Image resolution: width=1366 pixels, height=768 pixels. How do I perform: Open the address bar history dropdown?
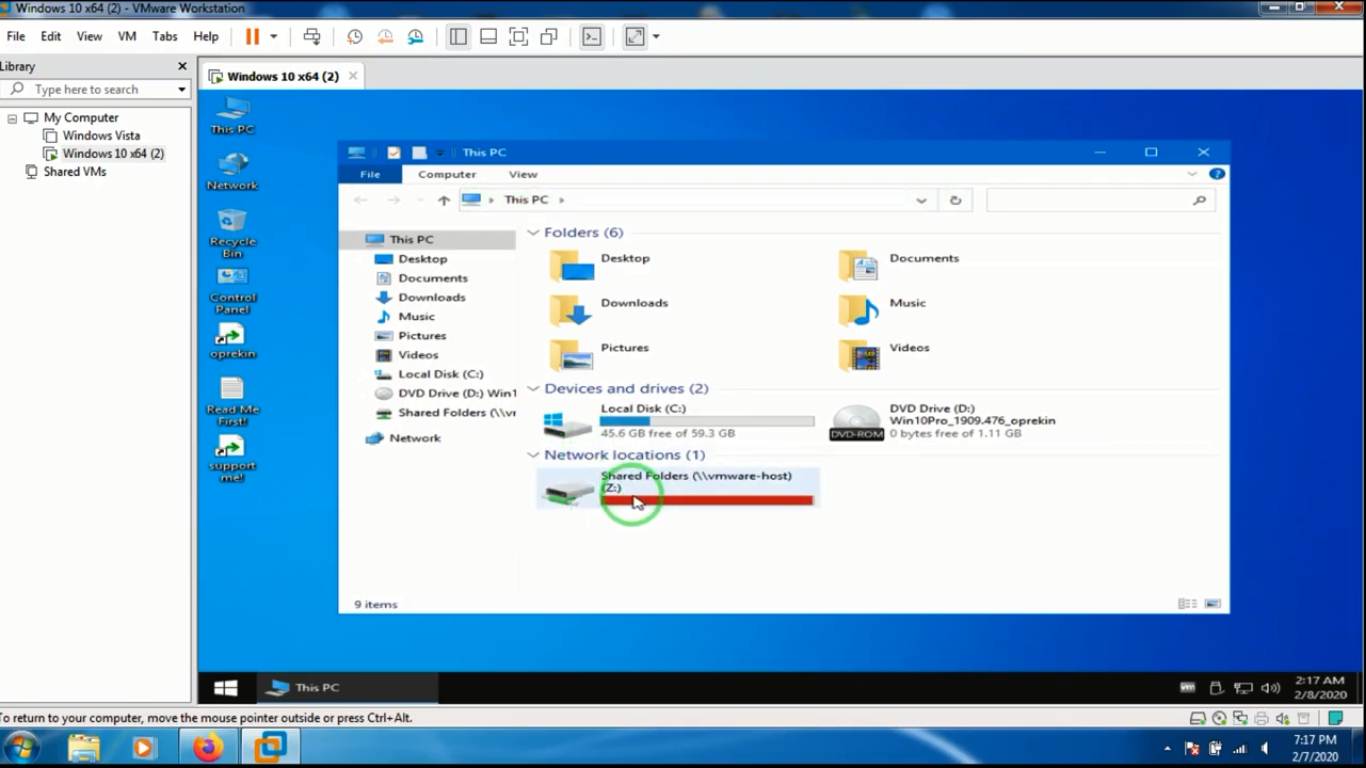pyautogui.click(x=921, y=200)
